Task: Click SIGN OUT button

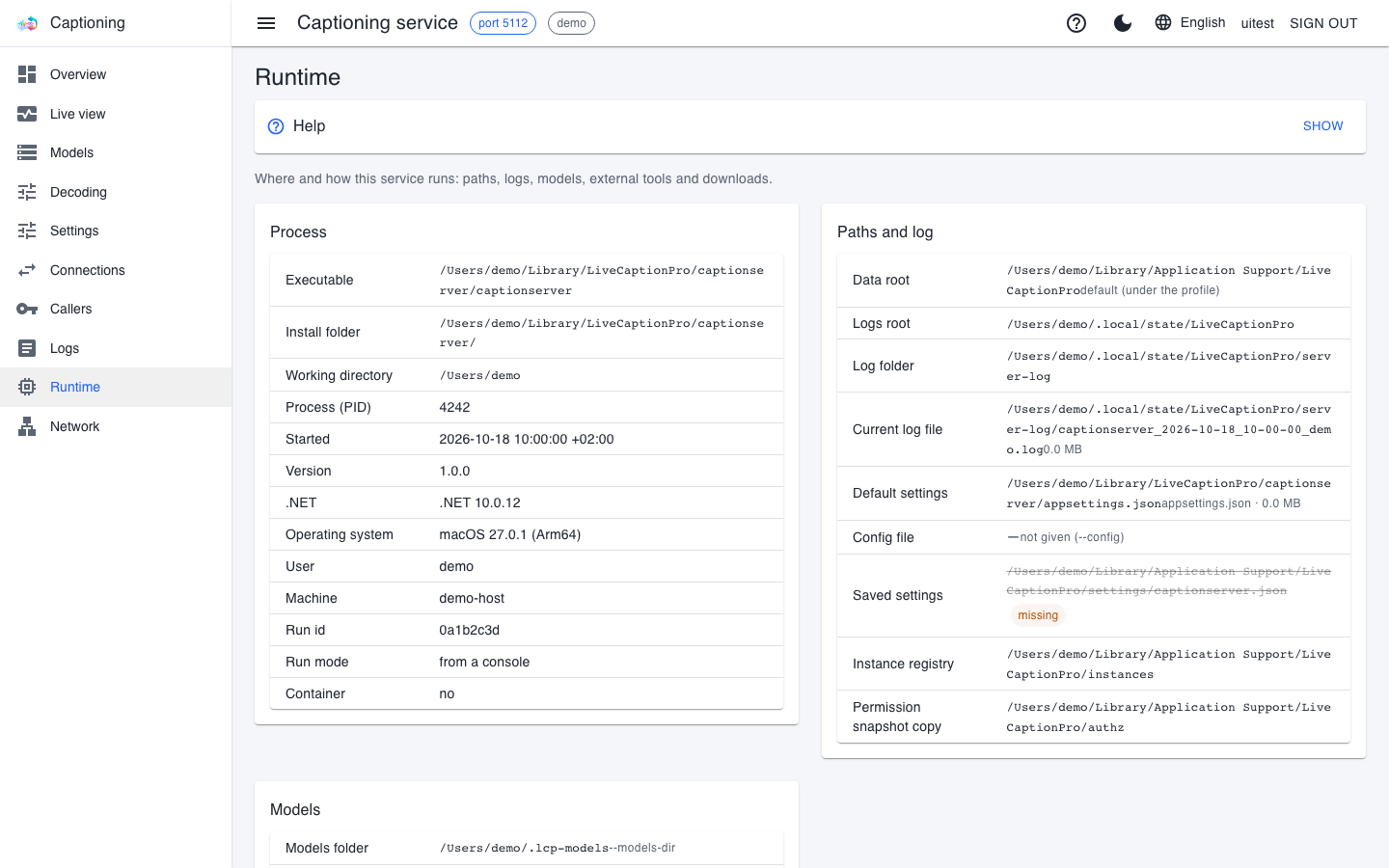Action: click(1323, 23)
